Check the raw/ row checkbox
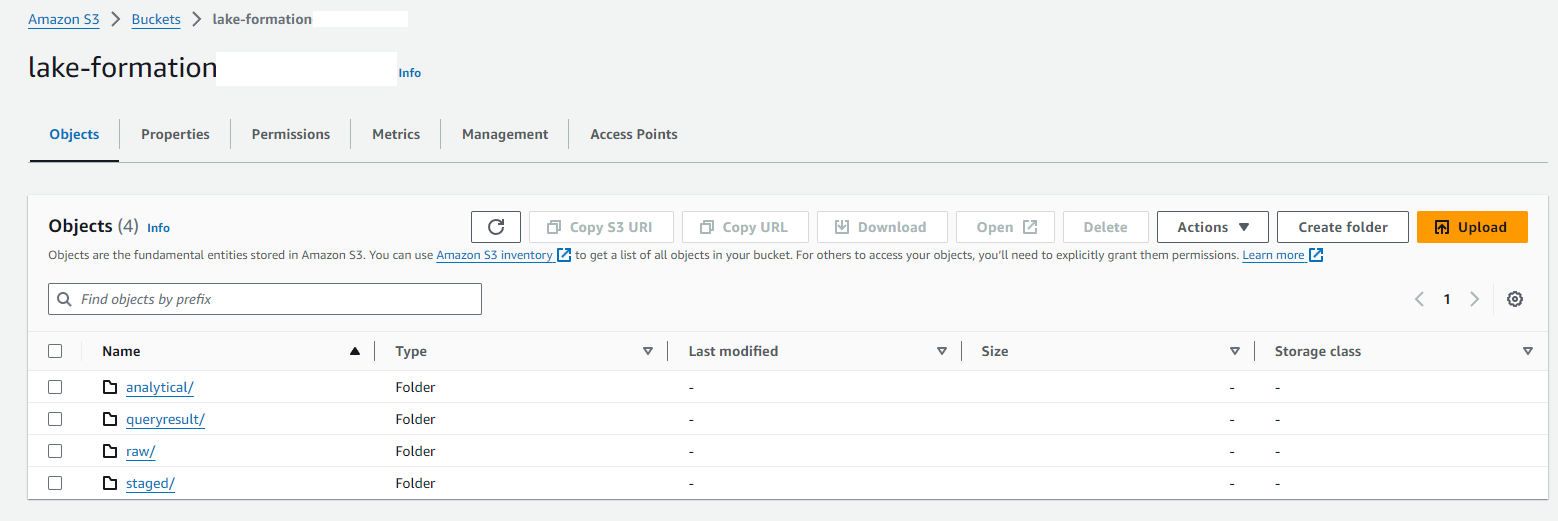 (55, 451)
